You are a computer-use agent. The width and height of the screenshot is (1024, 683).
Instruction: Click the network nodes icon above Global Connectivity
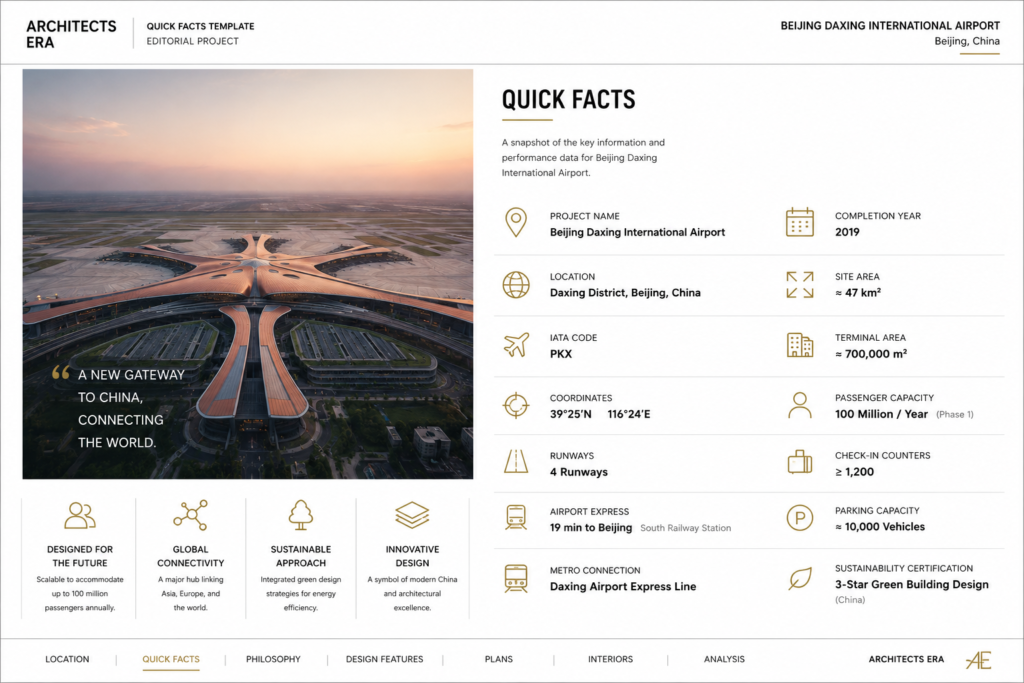click(x=190, y=515)
